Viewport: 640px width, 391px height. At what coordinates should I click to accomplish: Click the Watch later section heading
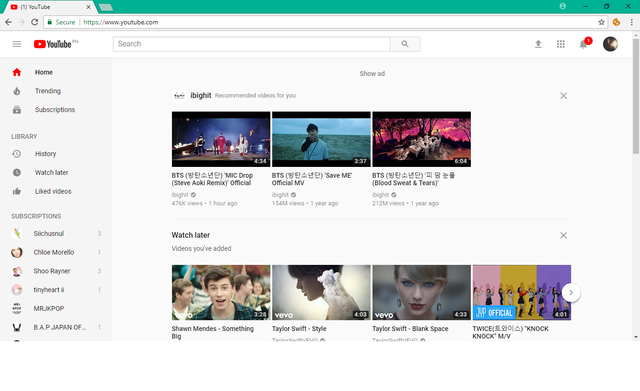(191, 235)
